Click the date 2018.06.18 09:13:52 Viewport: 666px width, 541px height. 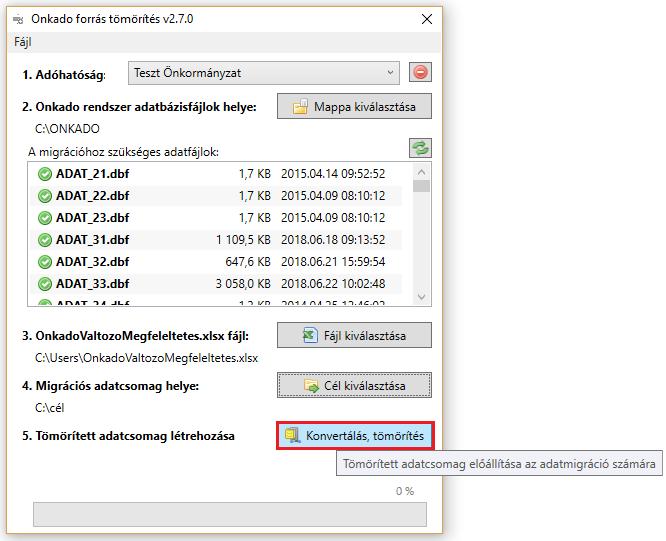pyautogui.click(x=333, y=240)
